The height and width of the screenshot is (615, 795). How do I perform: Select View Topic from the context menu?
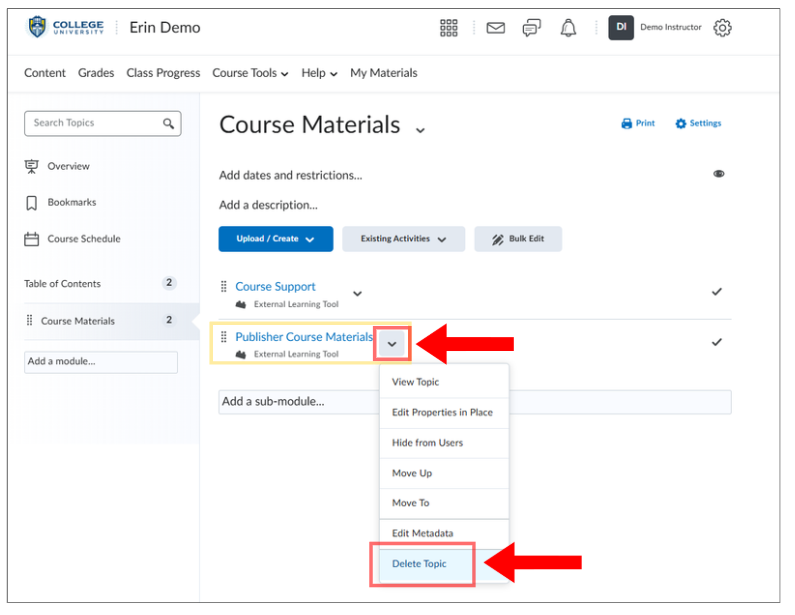(x=444, y=382)
